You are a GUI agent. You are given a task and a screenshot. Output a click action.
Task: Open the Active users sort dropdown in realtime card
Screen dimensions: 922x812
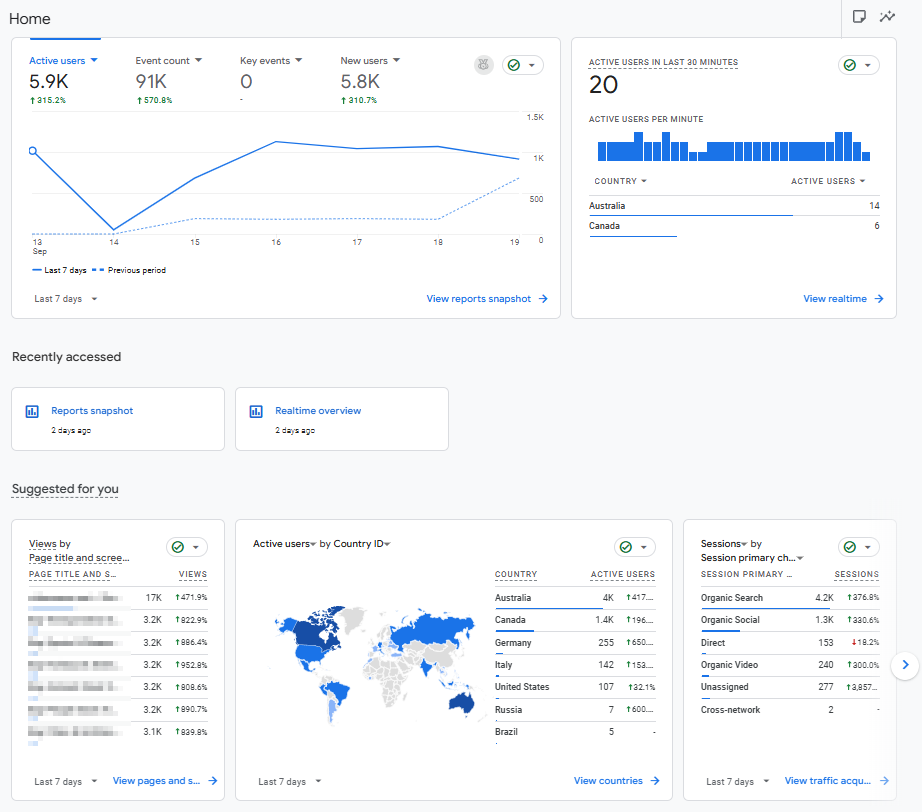(828, 181)
